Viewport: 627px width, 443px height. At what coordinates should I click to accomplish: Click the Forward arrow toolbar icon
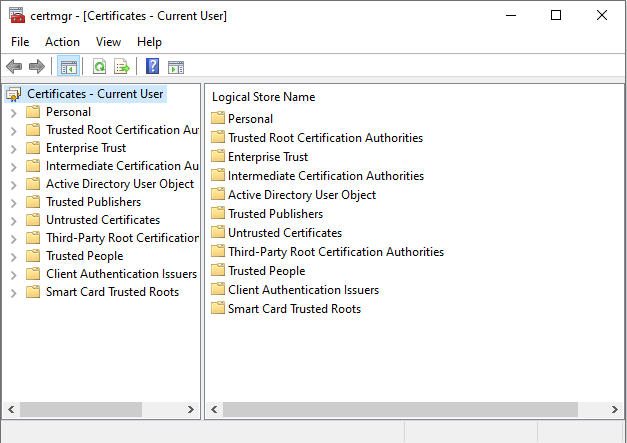coord(37,66)
